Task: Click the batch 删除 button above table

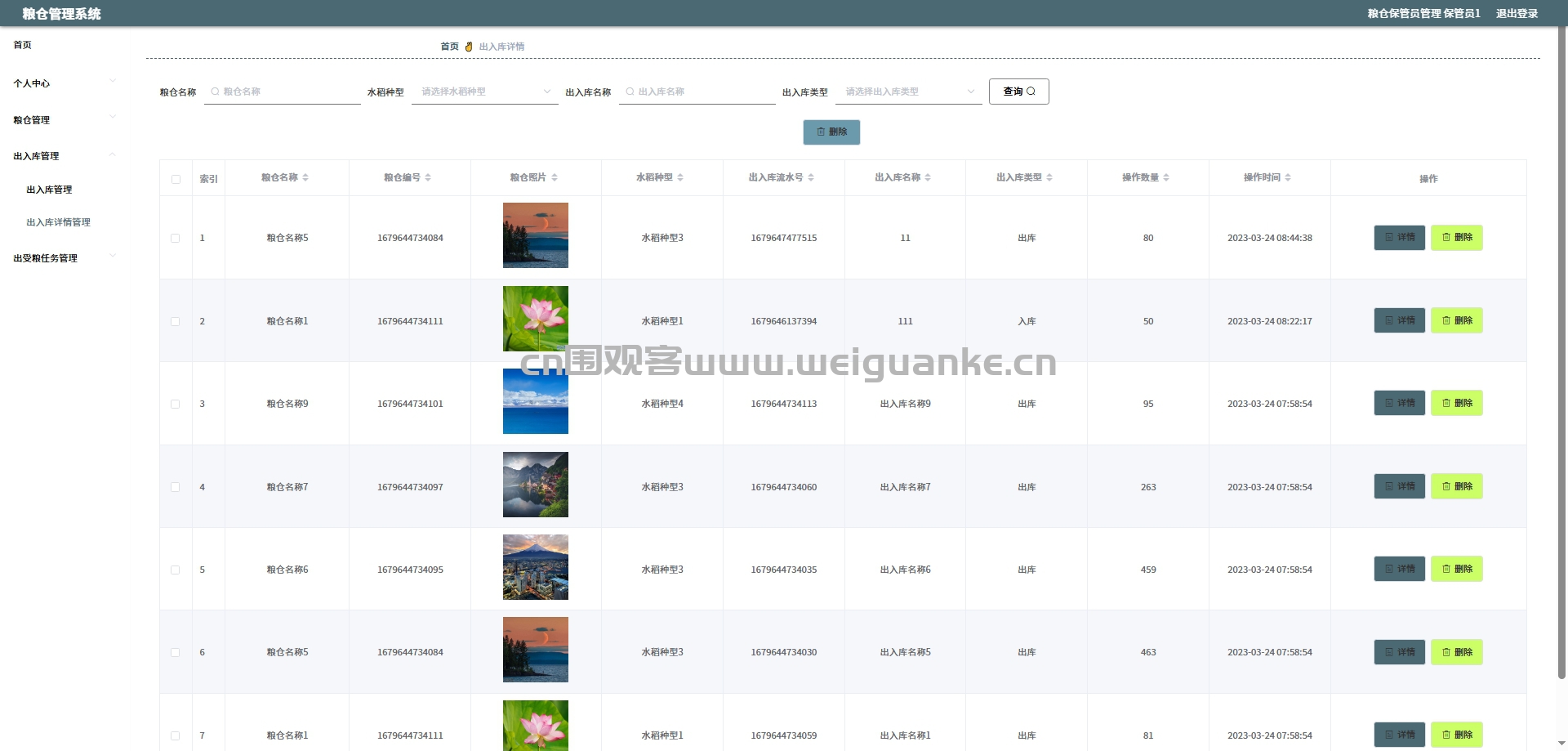Action: click(x=831, y=132)
